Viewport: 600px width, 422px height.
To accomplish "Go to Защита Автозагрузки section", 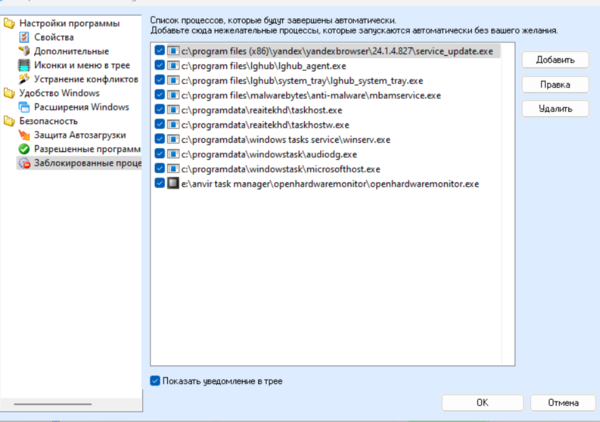I will [x=80, y=135].
